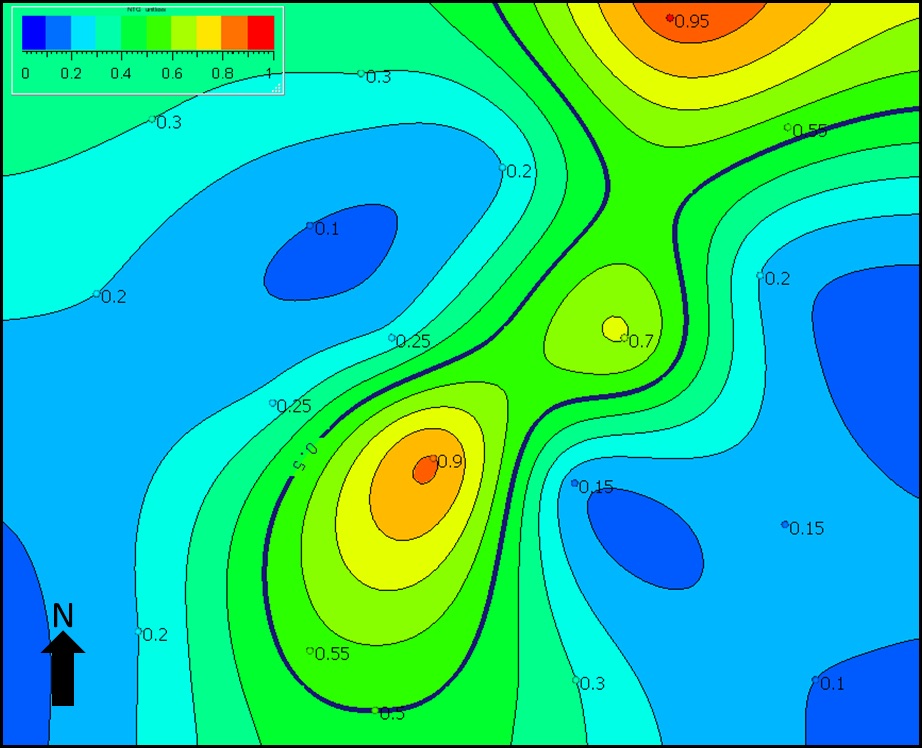
Task: Select the small yellow contour beside 0.7
Action: point(613,327)
